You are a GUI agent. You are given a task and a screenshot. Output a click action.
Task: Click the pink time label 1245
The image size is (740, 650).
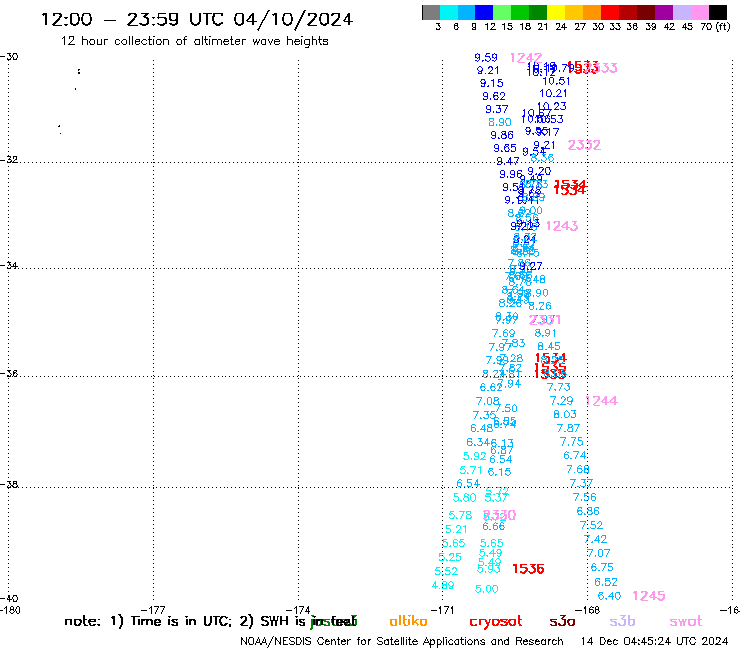(x=648, y=596)
